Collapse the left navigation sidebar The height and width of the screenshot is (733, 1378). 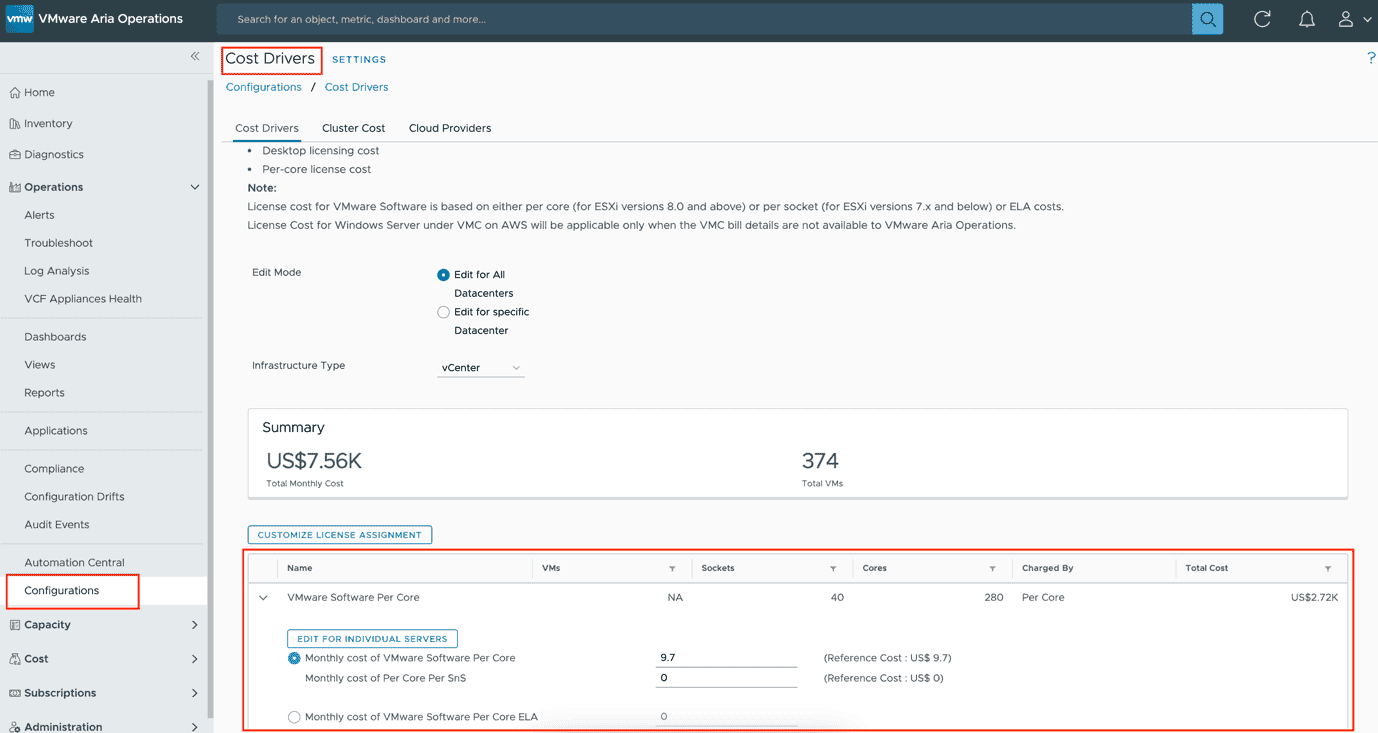(195, 57)
